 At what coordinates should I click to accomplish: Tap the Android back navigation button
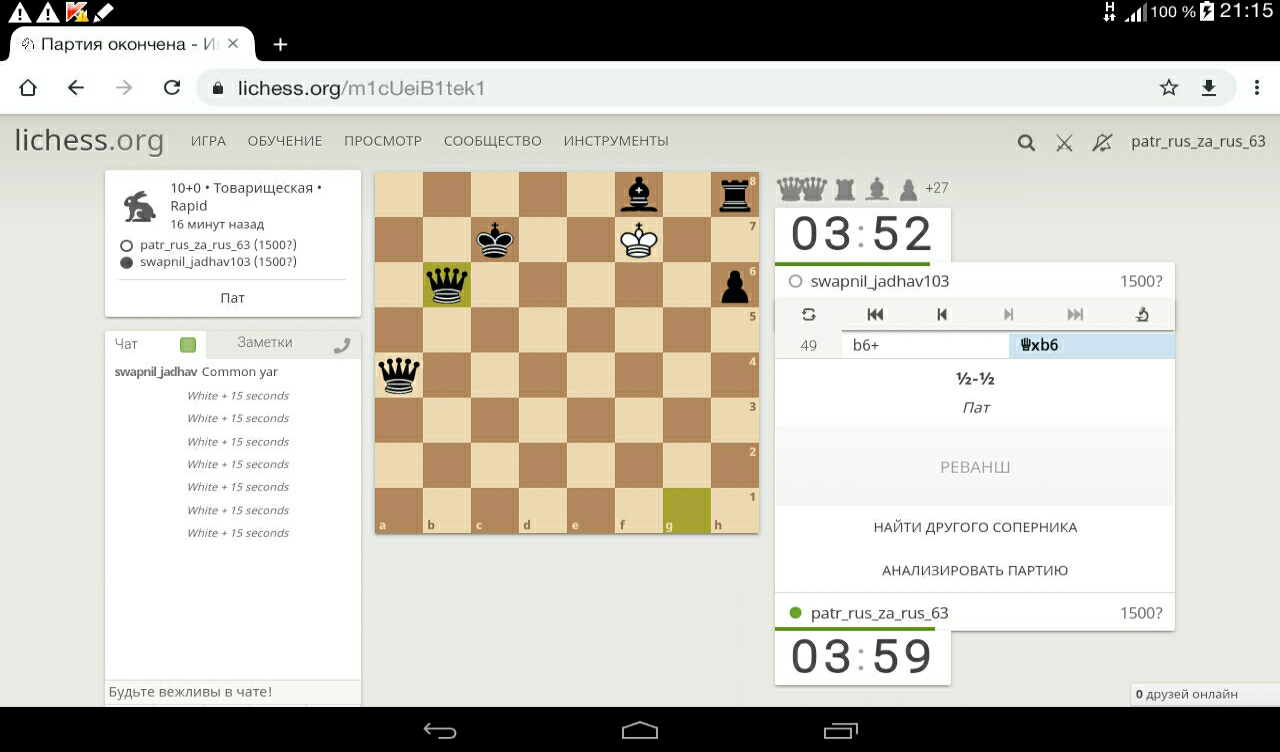pyautogui.click(x=440, y=730)
